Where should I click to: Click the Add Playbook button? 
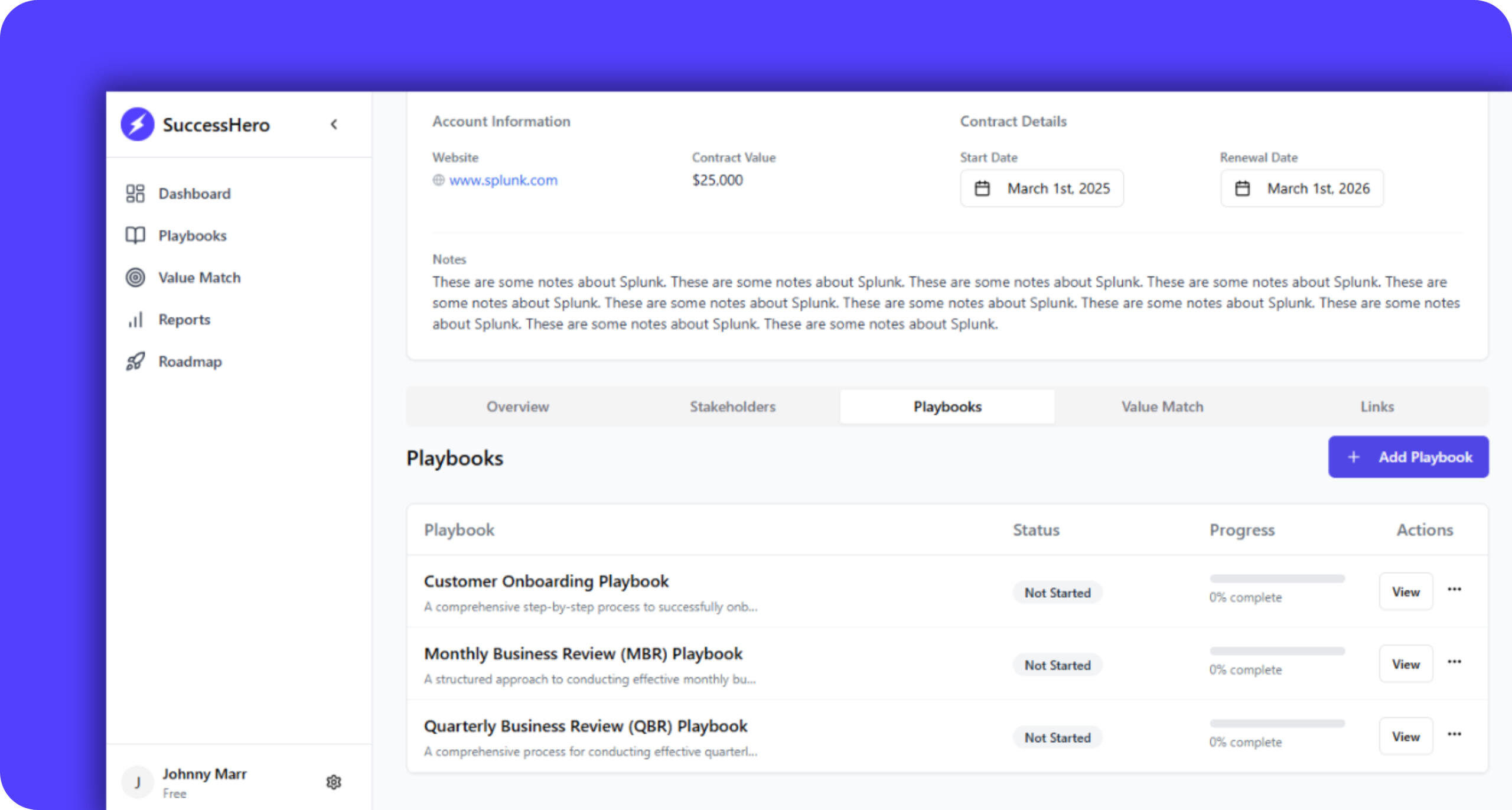click(x=1408, y=457)
